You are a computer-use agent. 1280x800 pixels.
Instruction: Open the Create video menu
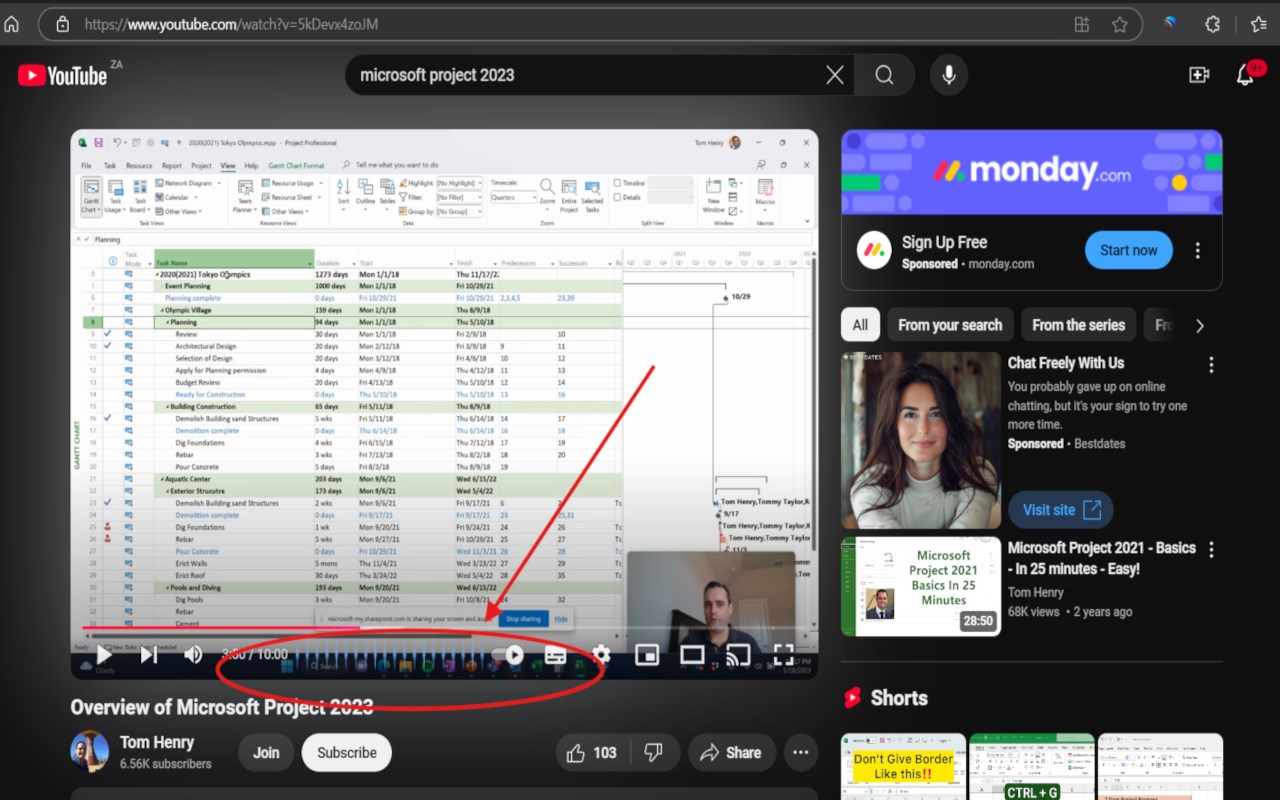(x=1199, y=75)
